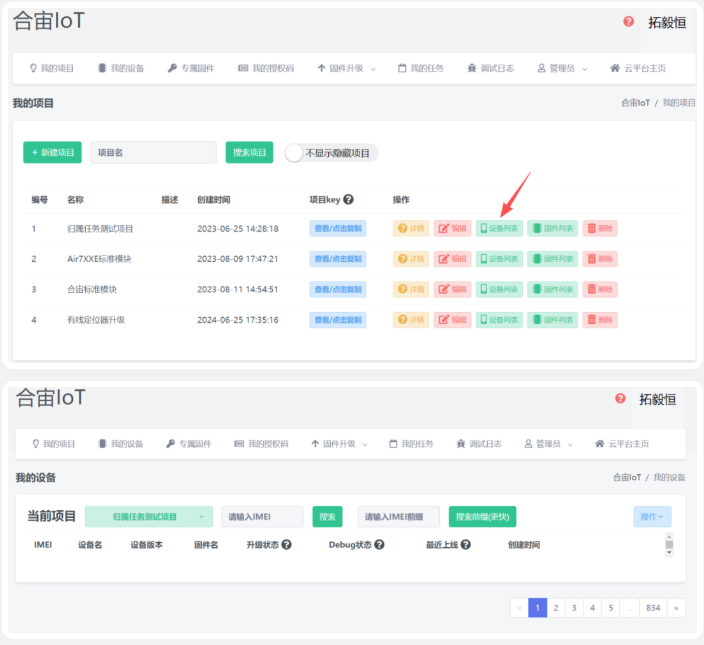The height and width of the screenshot is (645, 704).
Task: Open 固件列表 for 合宙标准模块 row
Action: [x=552, y=290]
